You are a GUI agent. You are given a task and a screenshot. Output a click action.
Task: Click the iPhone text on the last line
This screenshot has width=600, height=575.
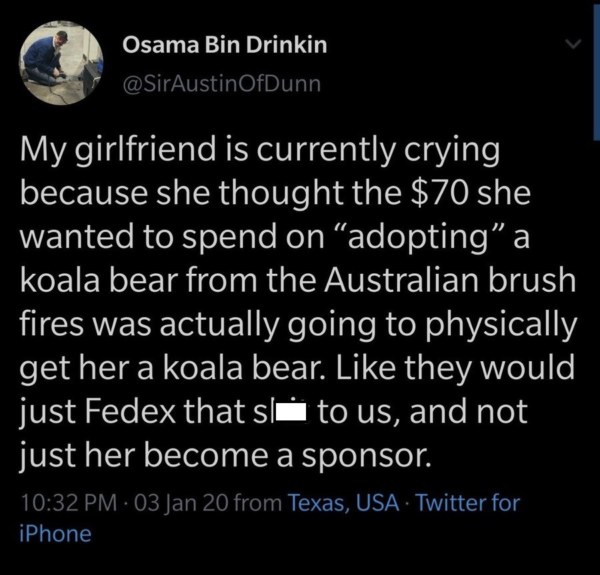click(x=55, y=533)
